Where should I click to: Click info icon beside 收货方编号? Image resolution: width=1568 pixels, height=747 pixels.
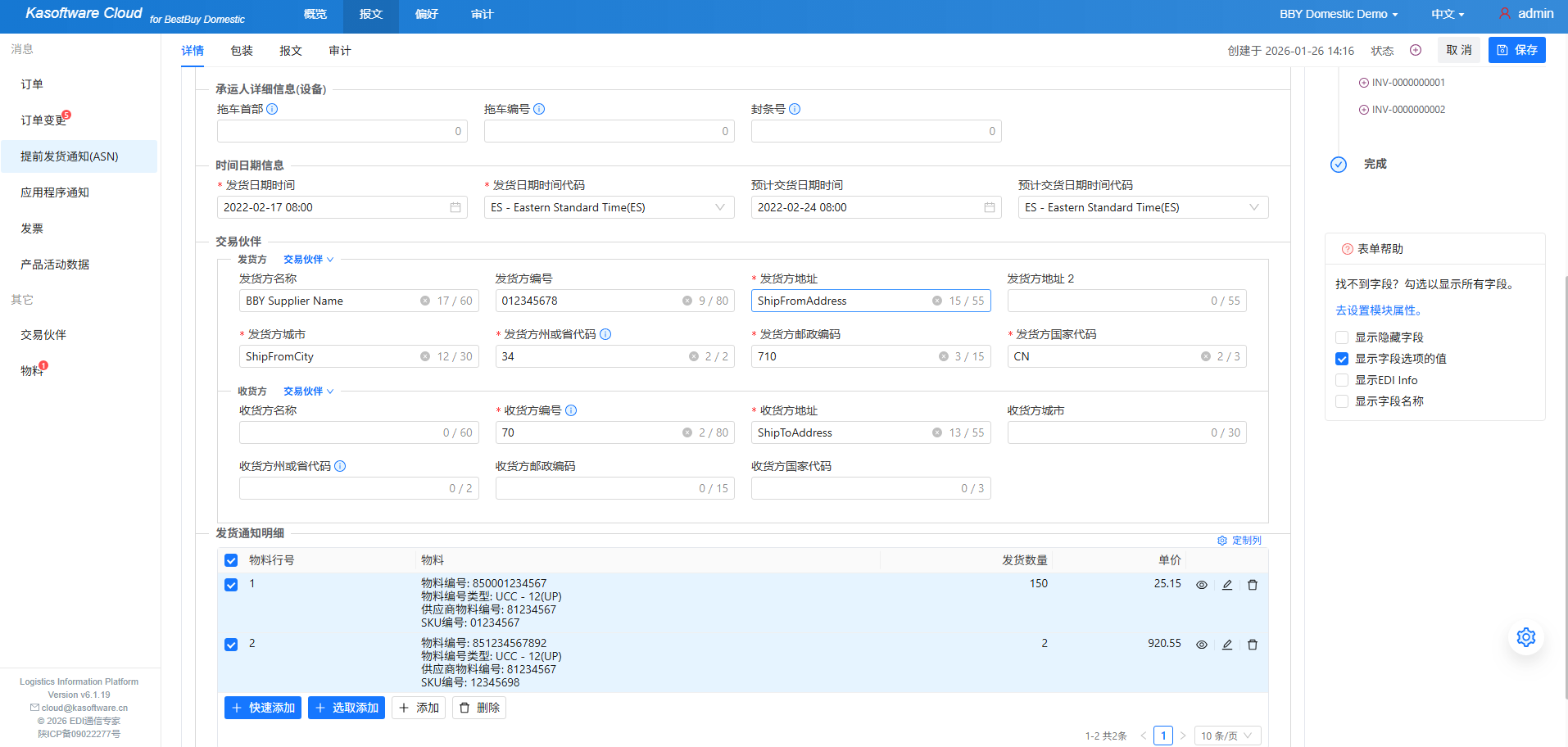coord(571,410)
